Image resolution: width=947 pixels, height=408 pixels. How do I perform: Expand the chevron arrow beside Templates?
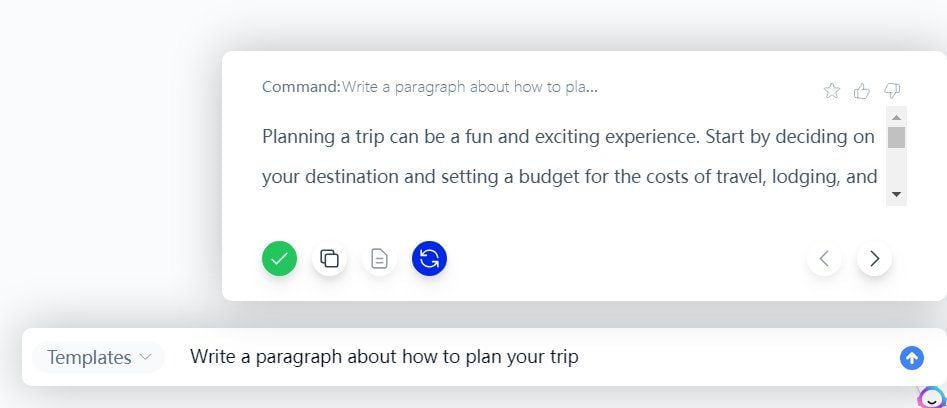[x=145, y=357]
